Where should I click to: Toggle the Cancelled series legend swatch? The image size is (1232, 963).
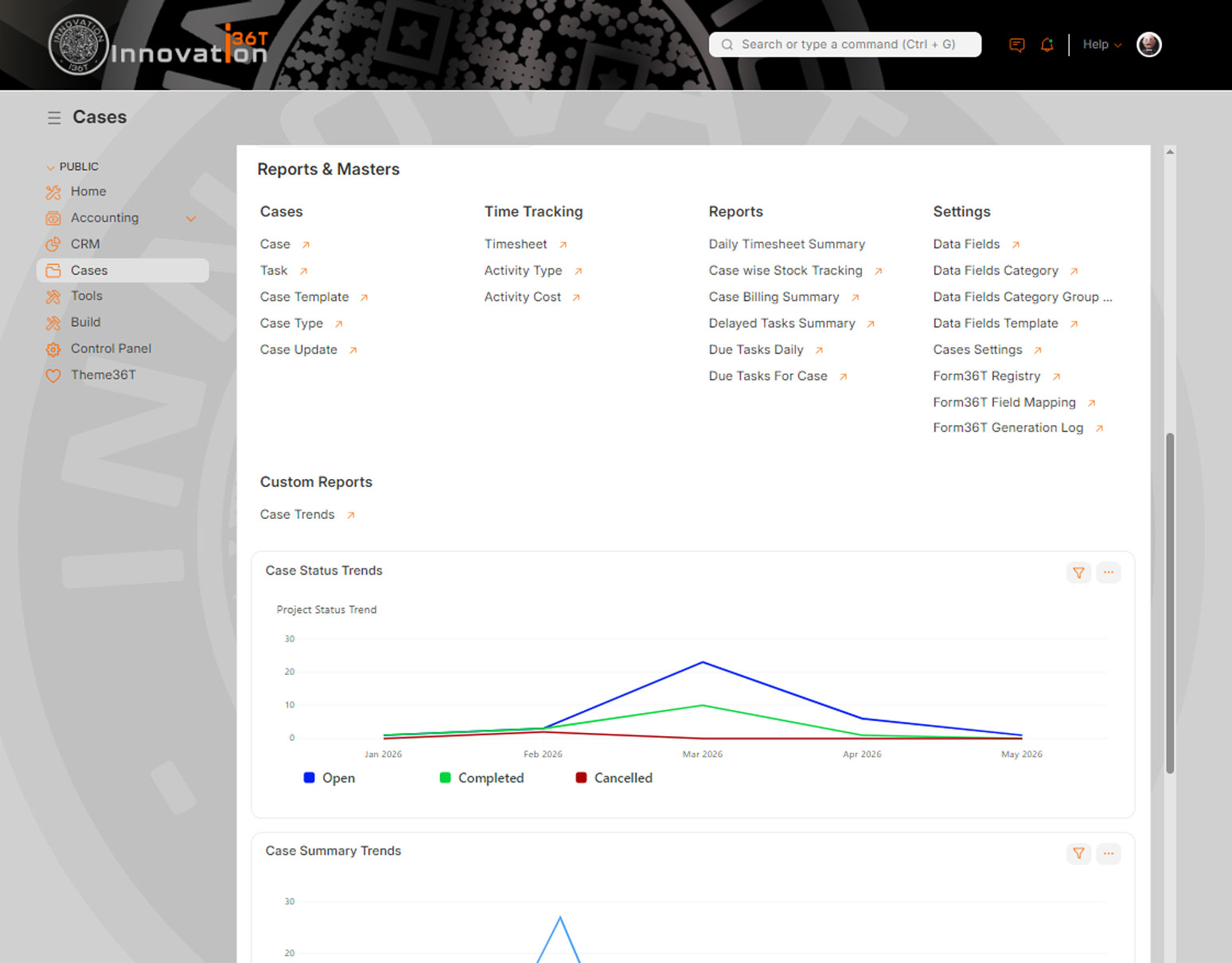click(x=581, y=778)
